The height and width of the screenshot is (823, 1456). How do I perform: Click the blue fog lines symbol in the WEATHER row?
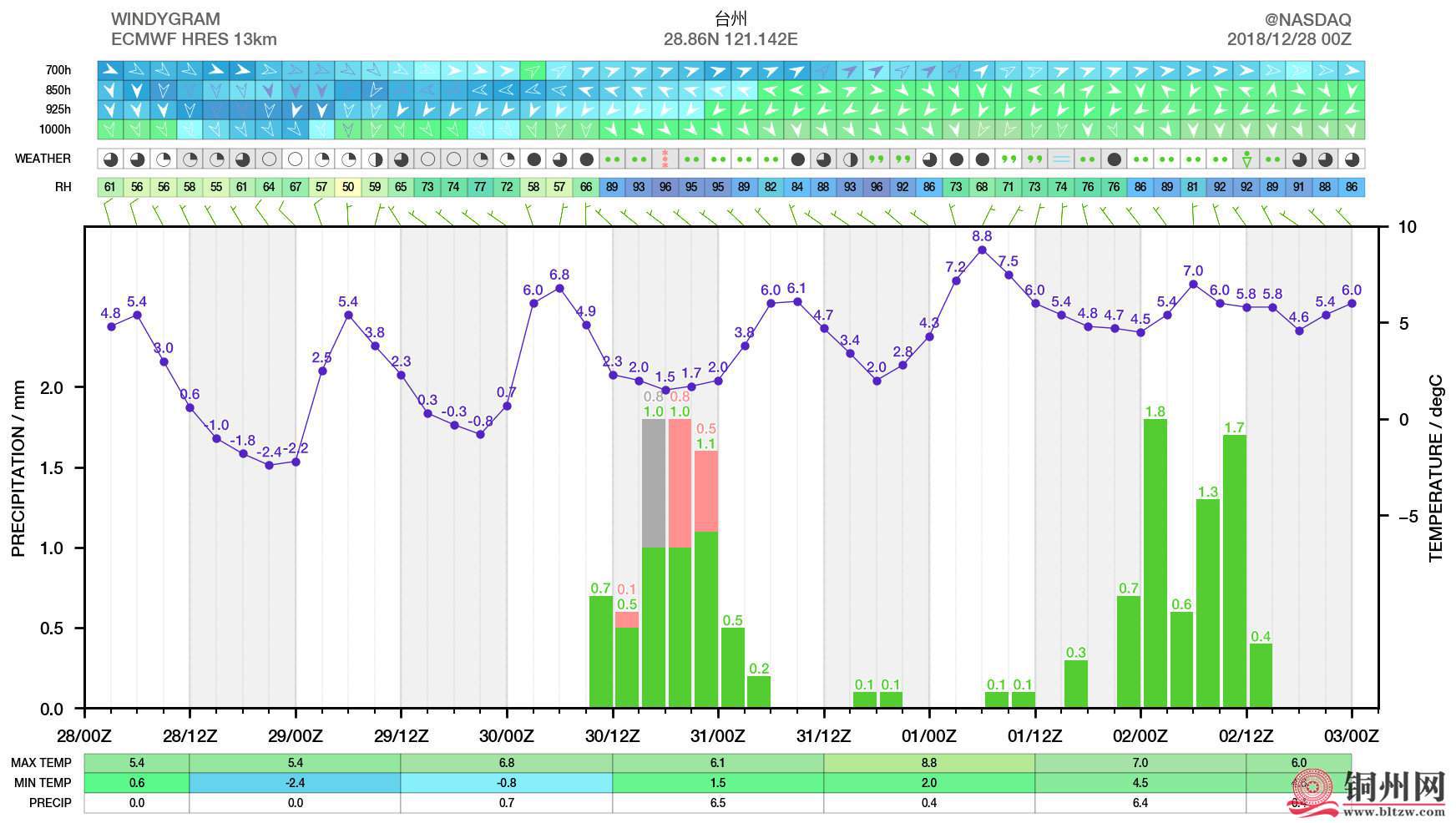pos(1061,159)
